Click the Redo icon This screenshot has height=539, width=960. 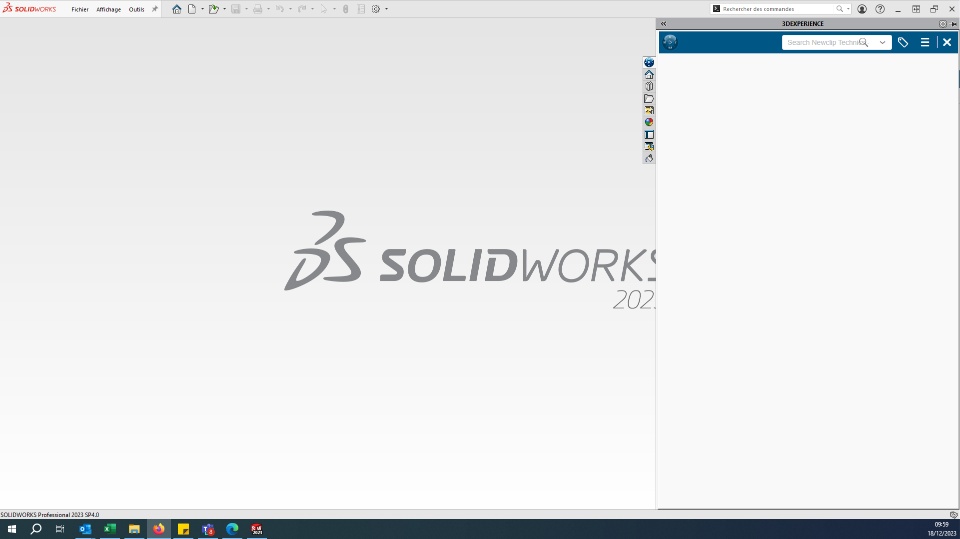click(302, 9)
